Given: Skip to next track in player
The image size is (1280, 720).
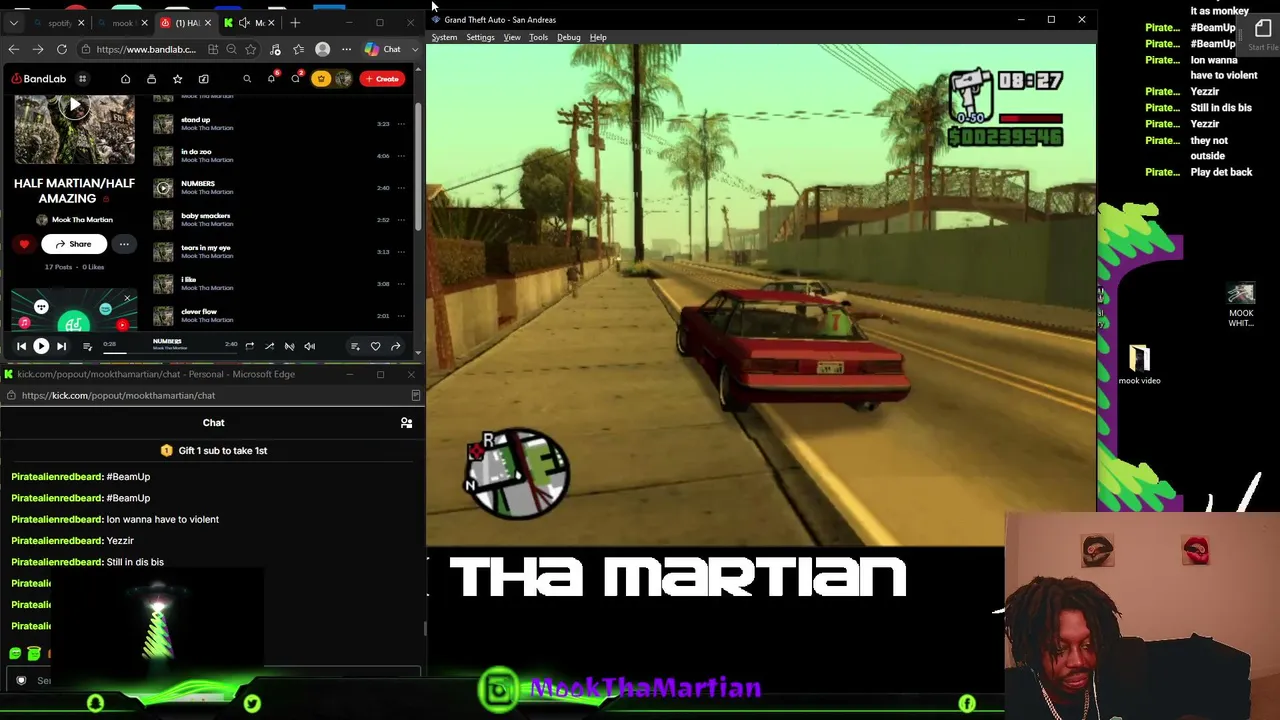Looking at the screenshot, I should [61, 347].
